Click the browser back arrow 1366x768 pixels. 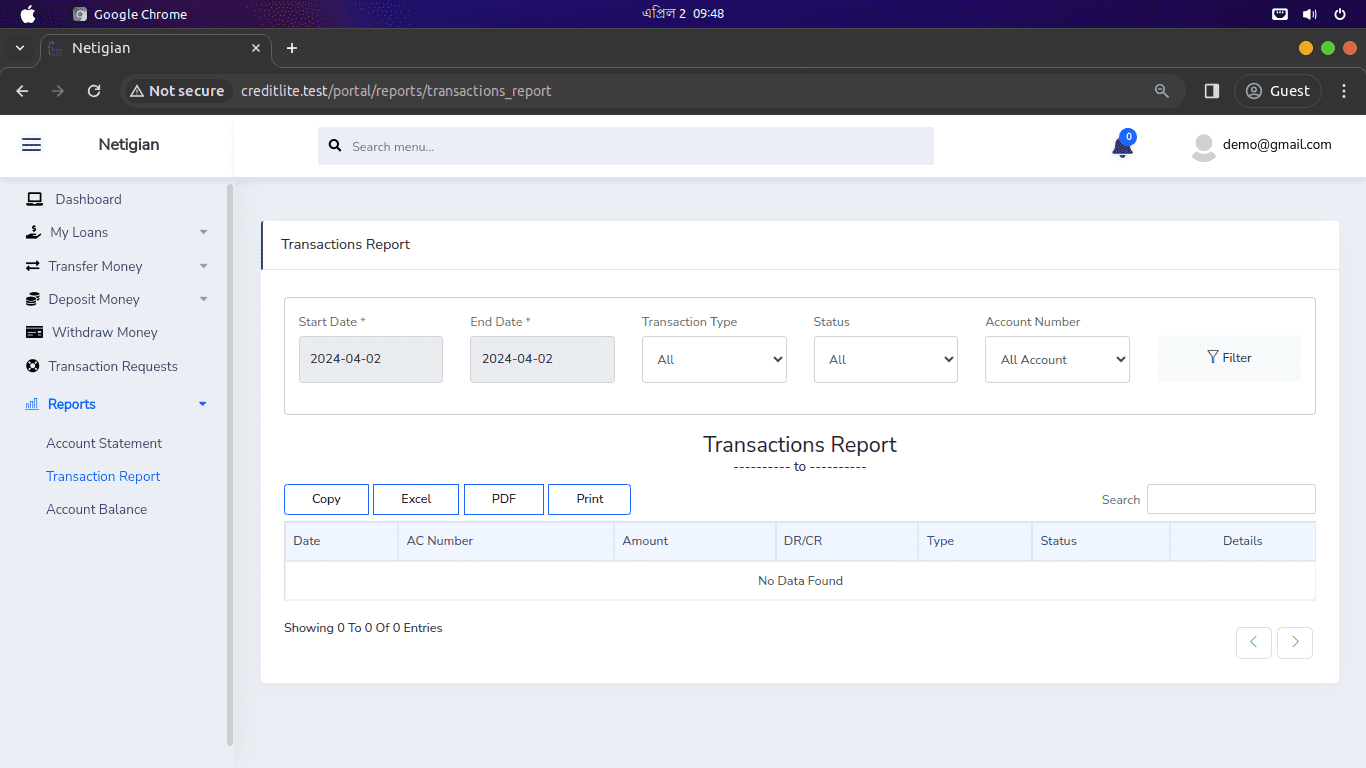pyautogui.click(x=22, y=91)
